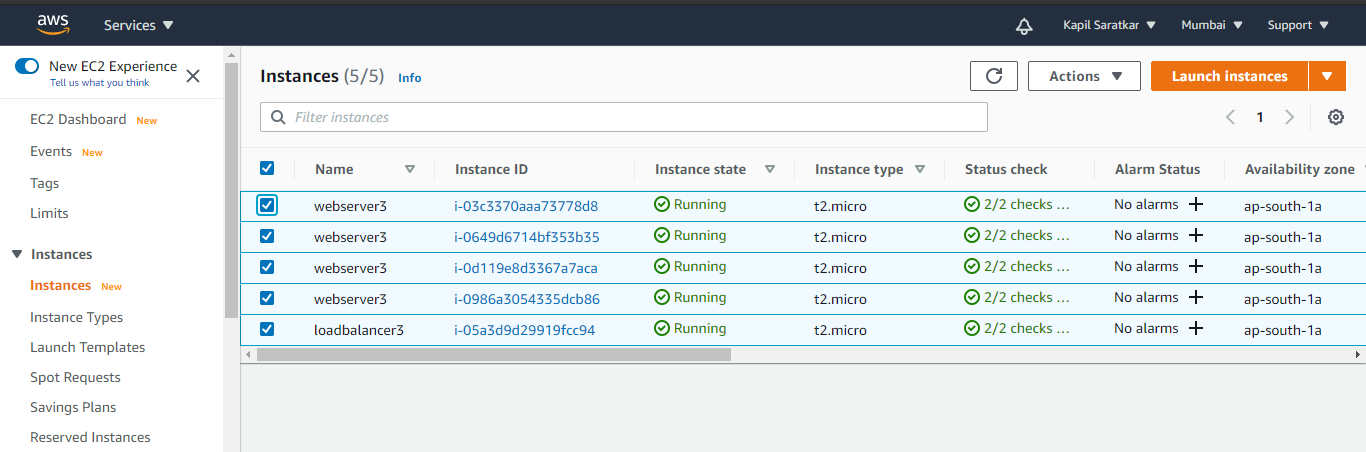Viewport: 1366px width, 452px height.
Task: Click horizontal scrollbar left arrow
Action: click(248, 354)
